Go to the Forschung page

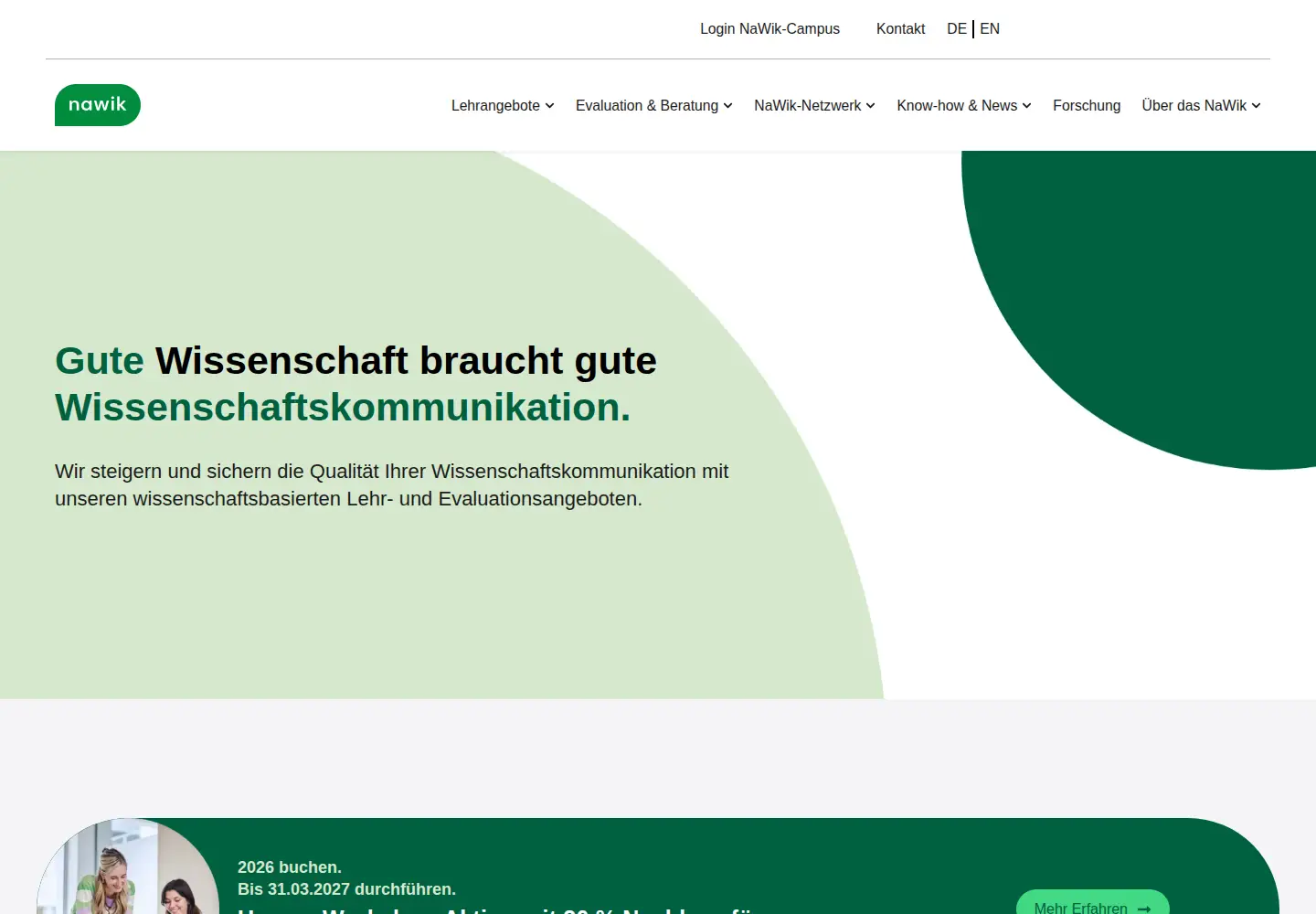(1087, 106)
